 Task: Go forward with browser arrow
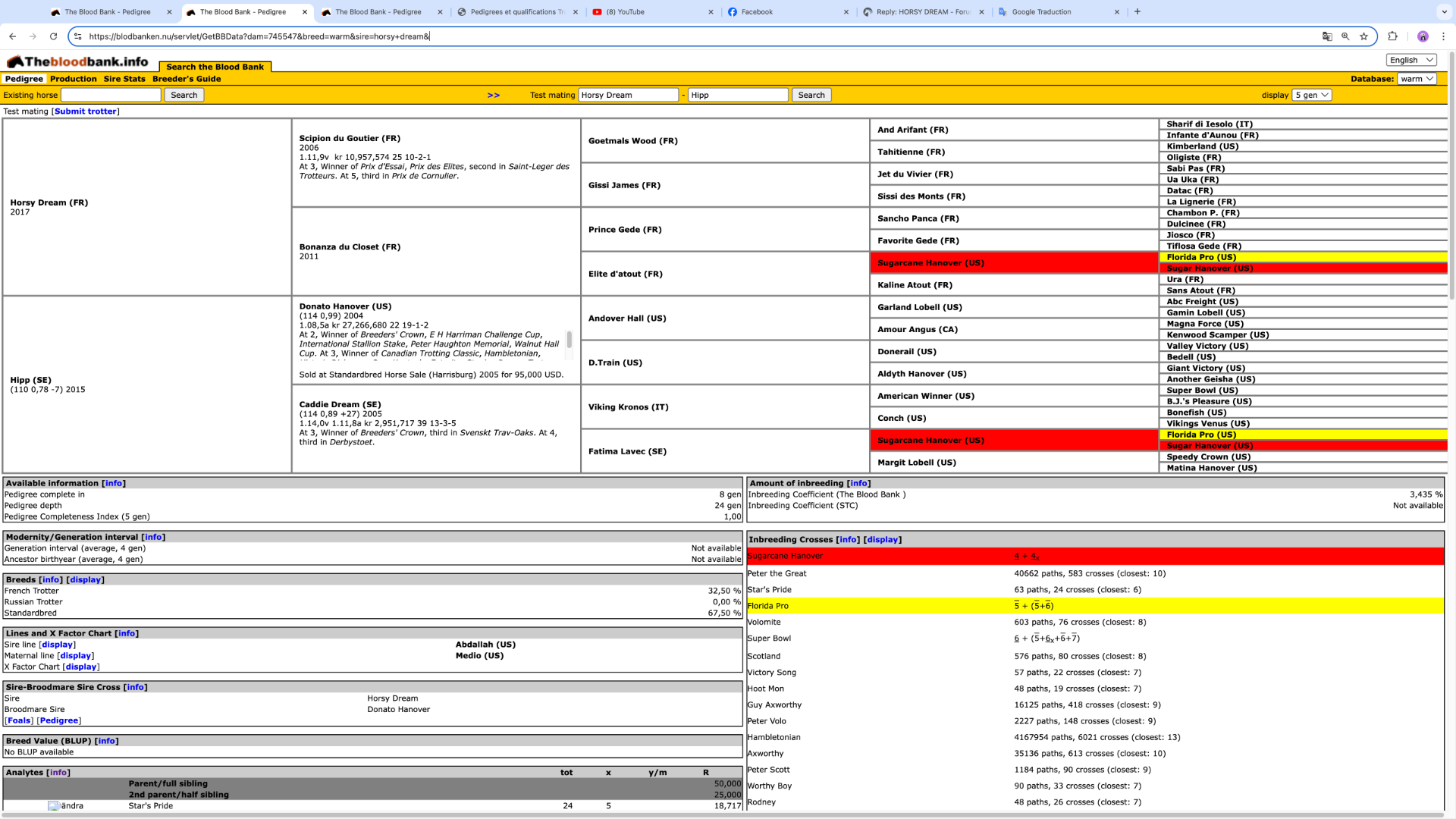pos(33,36)
